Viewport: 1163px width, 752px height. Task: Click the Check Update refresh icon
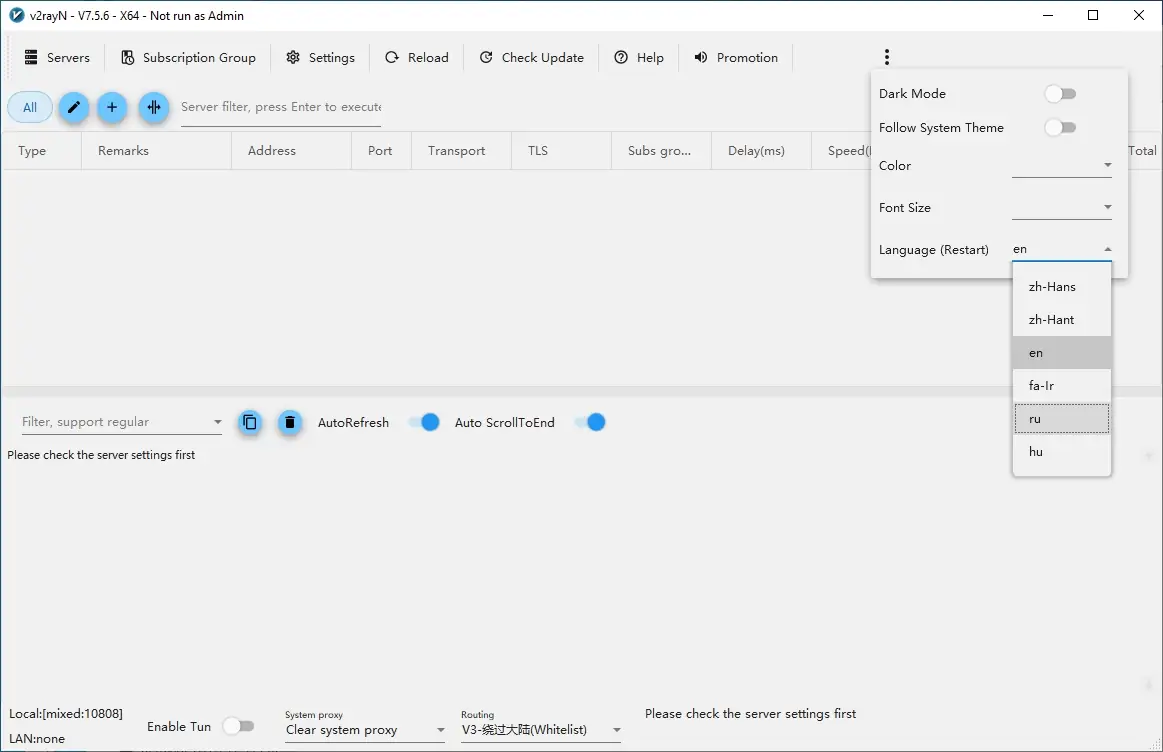tap(486, 57)
